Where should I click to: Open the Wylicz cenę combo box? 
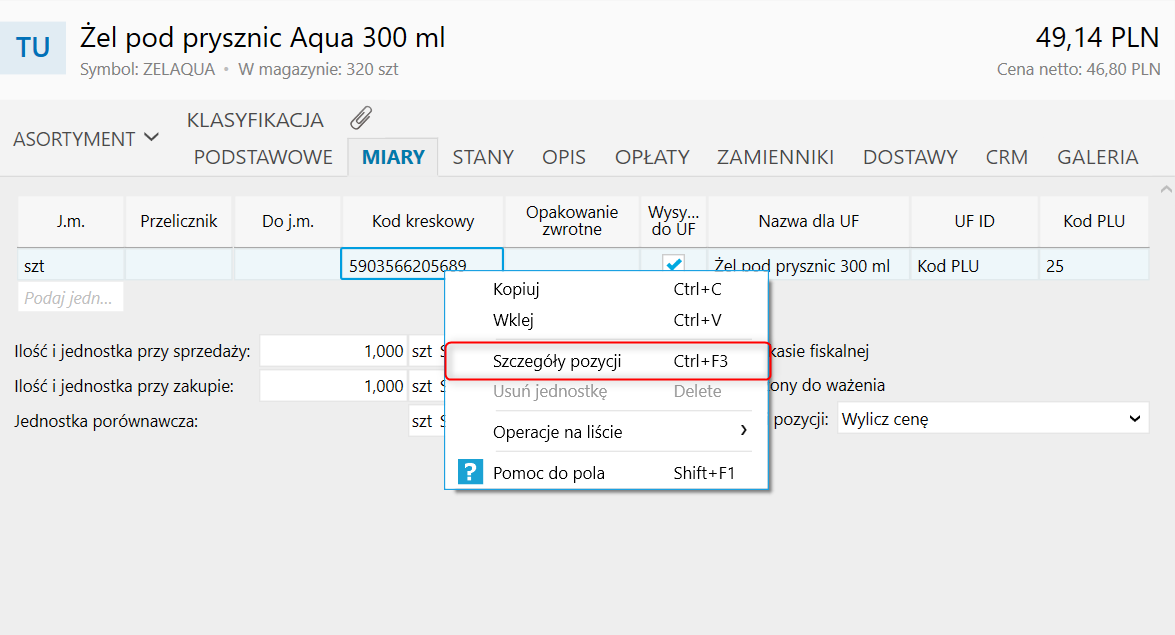coord(992,419)
